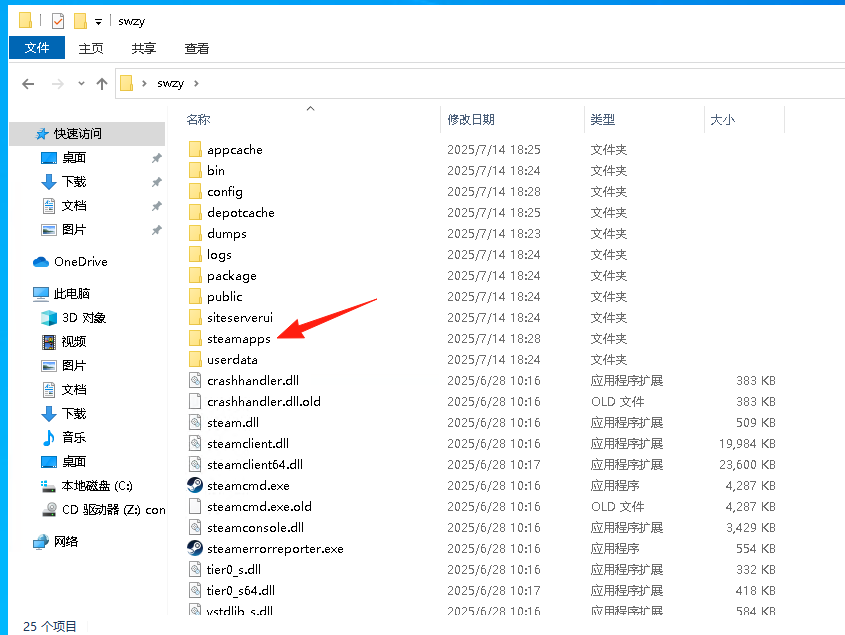Open the CD 驱动器 (Z:) drive

(113, 510)
